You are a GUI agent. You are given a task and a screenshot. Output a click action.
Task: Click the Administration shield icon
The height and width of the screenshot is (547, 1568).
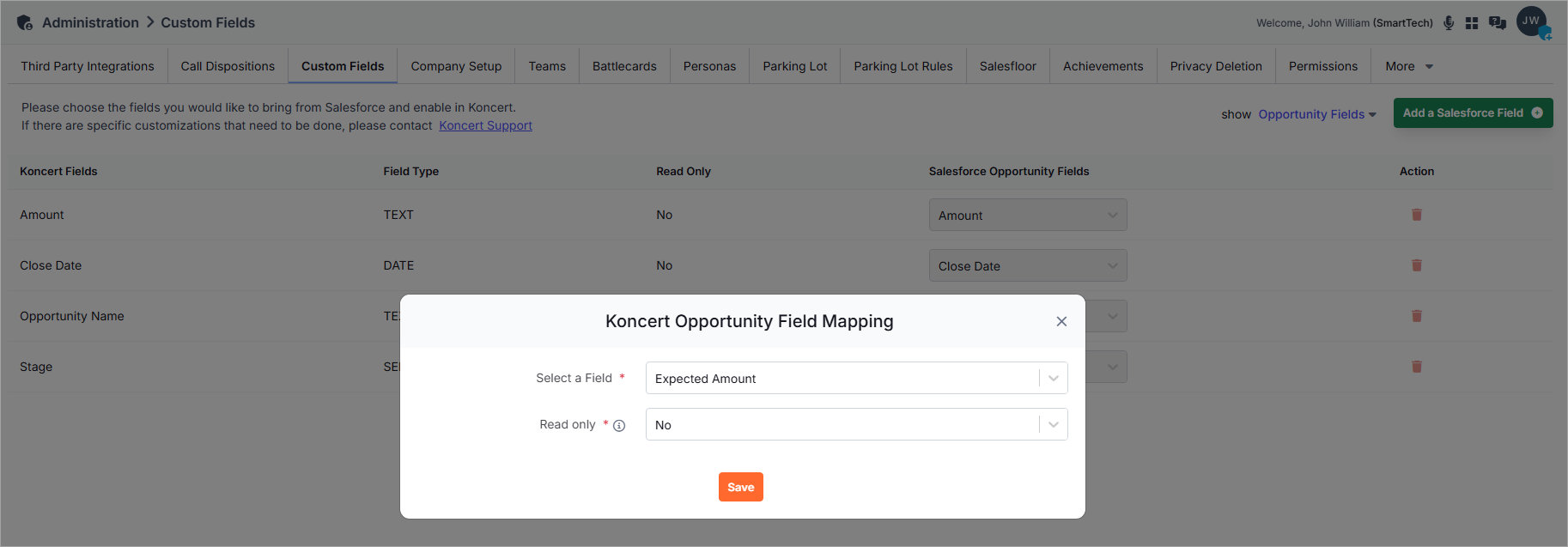(25, 22)
